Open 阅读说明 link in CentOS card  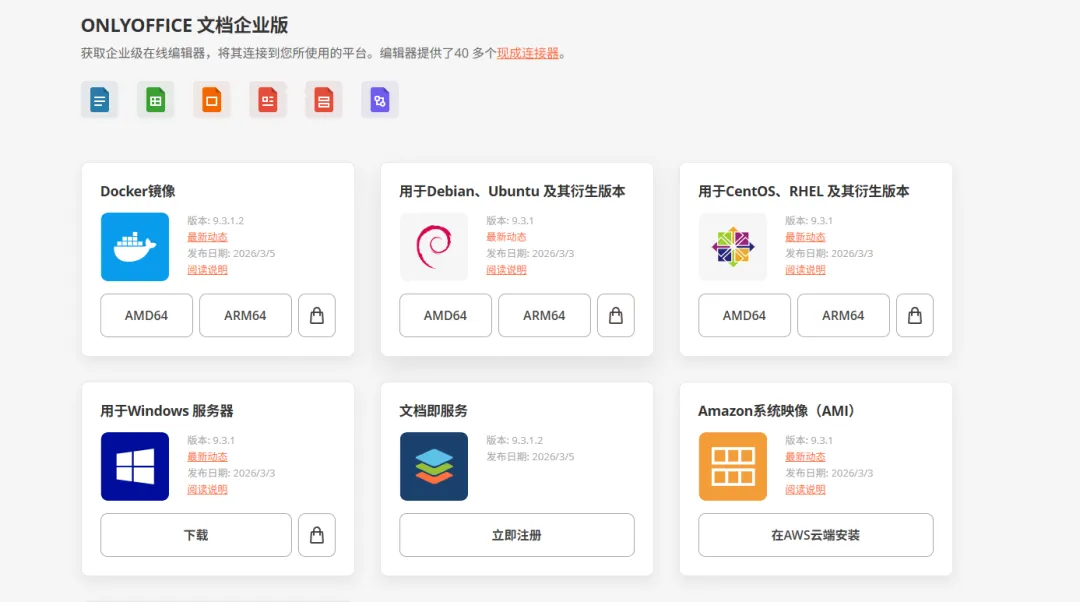(805, 270)
